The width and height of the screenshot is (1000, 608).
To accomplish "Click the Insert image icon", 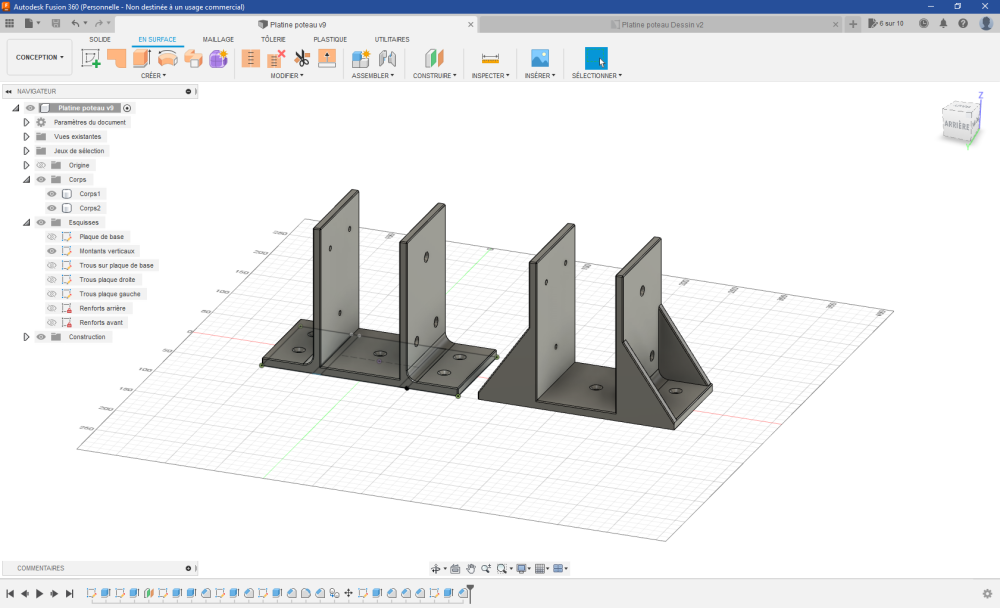I will pyautogui.click(x=540, y=58).
